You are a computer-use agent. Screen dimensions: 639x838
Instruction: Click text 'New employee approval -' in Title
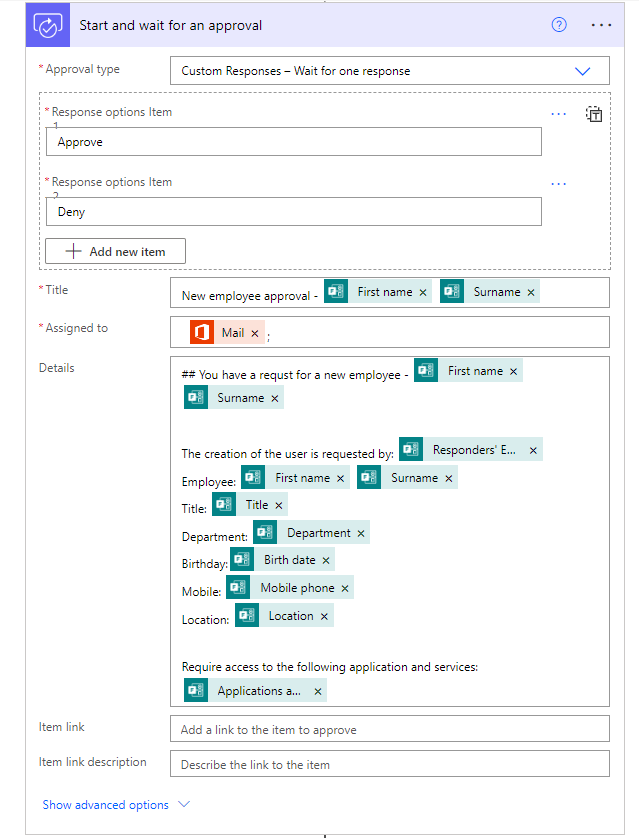pos(250,296)
